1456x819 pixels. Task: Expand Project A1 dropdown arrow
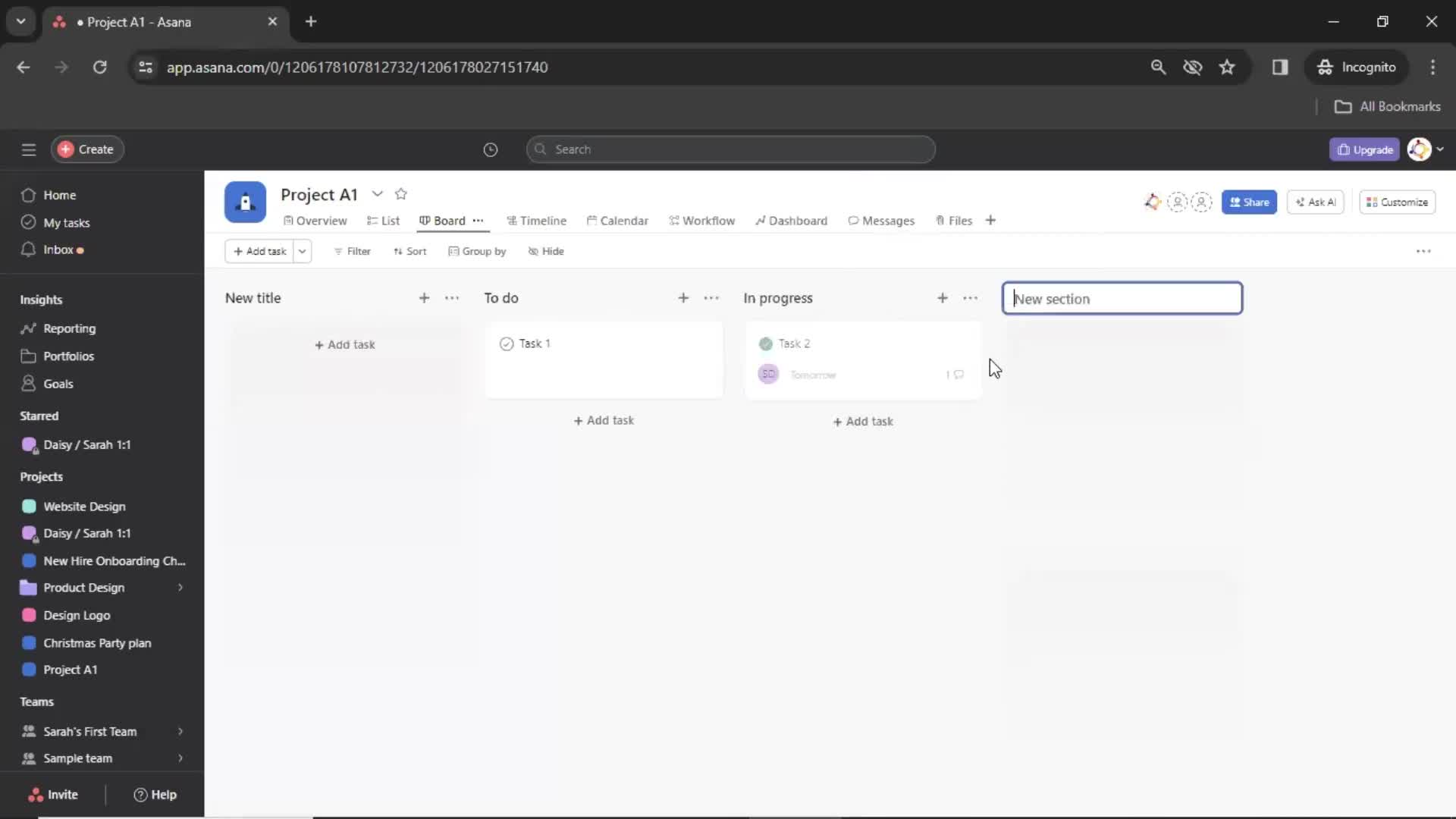point(376,194)
